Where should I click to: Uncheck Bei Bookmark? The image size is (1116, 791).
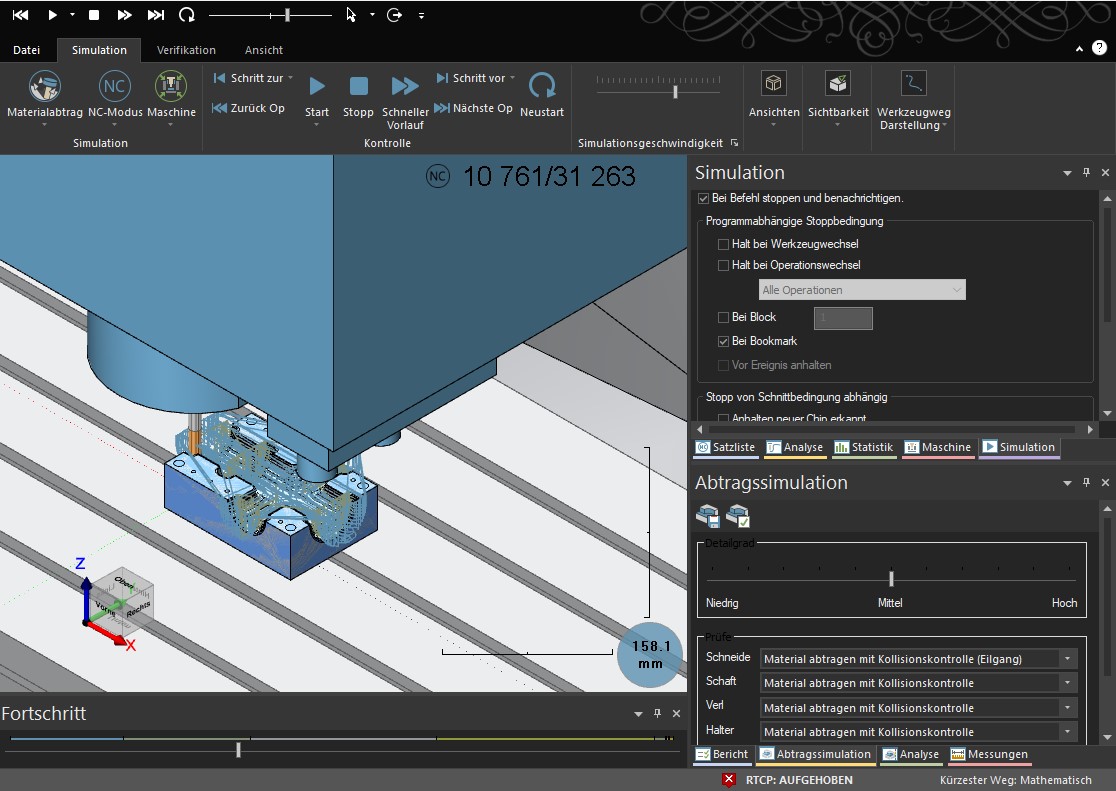point(723,340)
